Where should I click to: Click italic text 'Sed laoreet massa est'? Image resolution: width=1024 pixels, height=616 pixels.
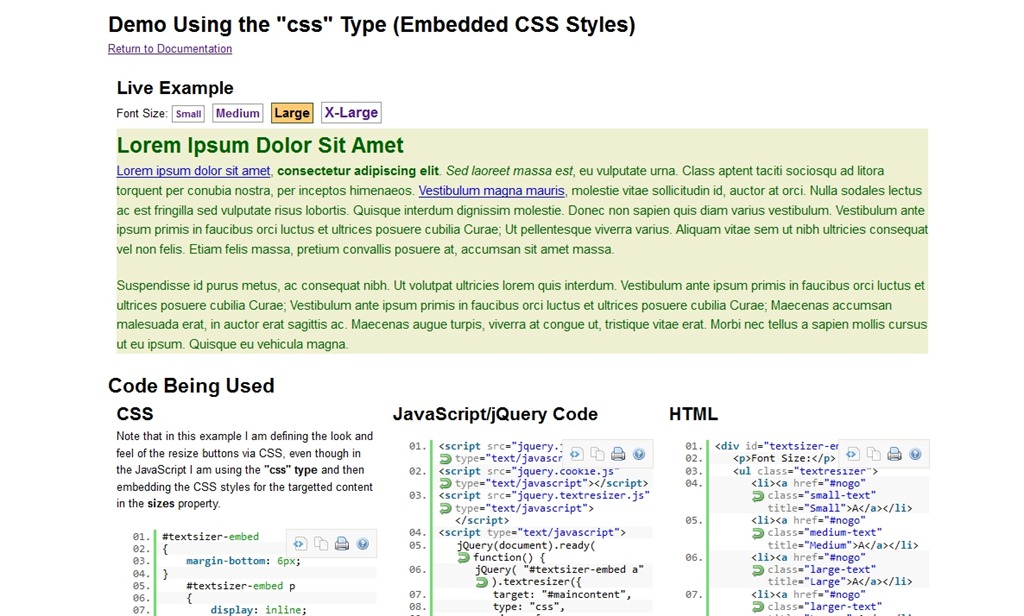pos(509,170)
